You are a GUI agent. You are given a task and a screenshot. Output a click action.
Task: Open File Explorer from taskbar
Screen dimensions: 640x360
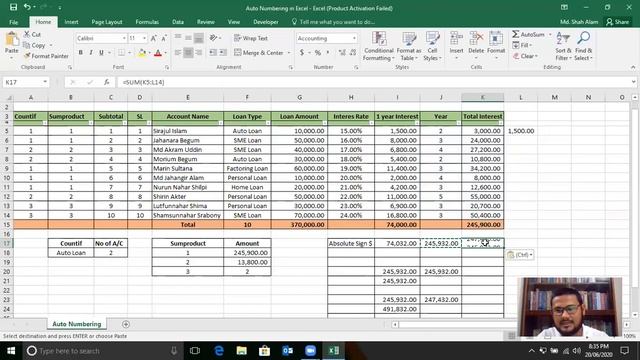pyautogui.click(x=242, y=351)
